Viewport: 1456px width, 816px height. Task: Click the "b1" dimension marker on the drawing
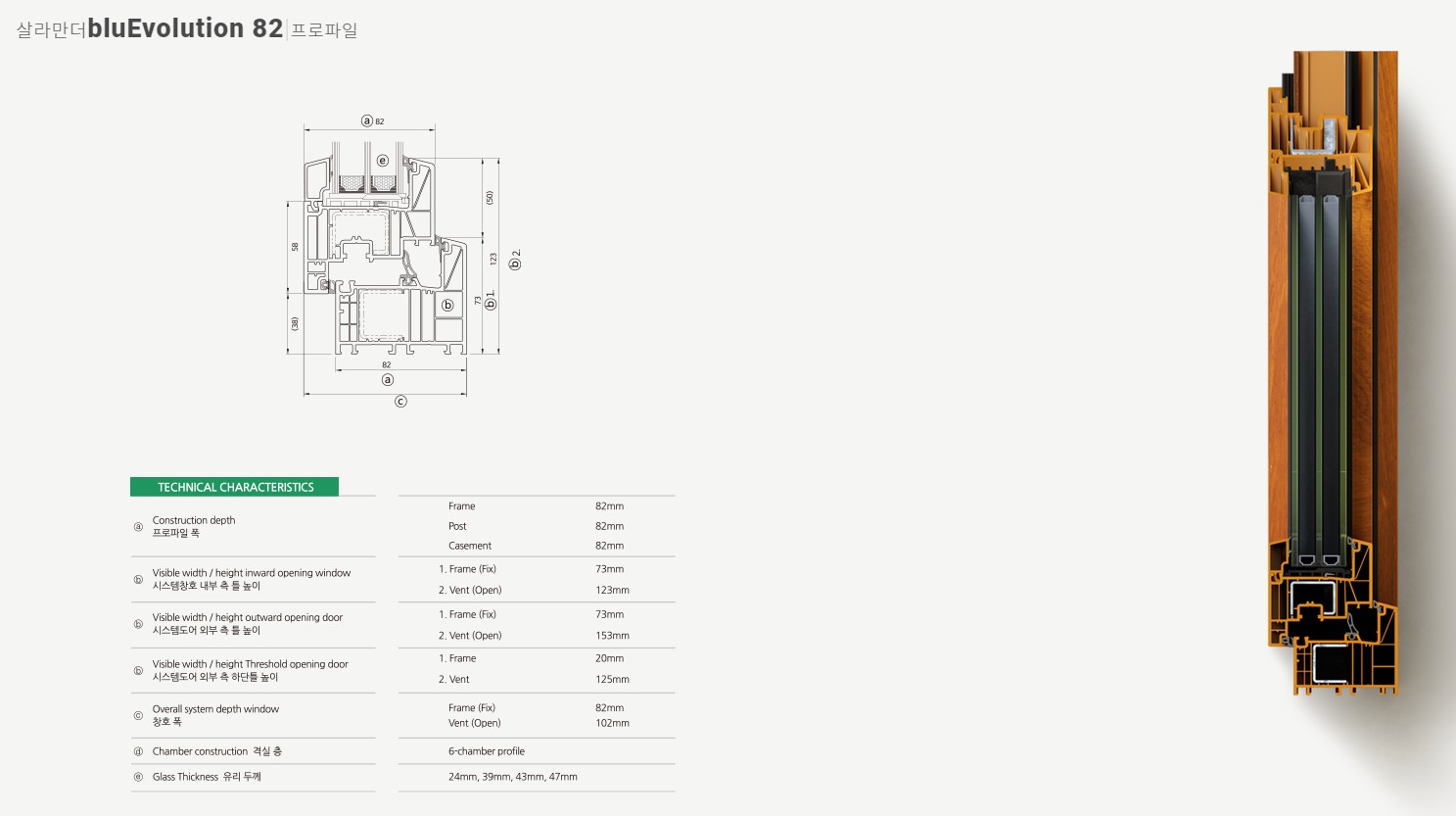pos(491,300)
